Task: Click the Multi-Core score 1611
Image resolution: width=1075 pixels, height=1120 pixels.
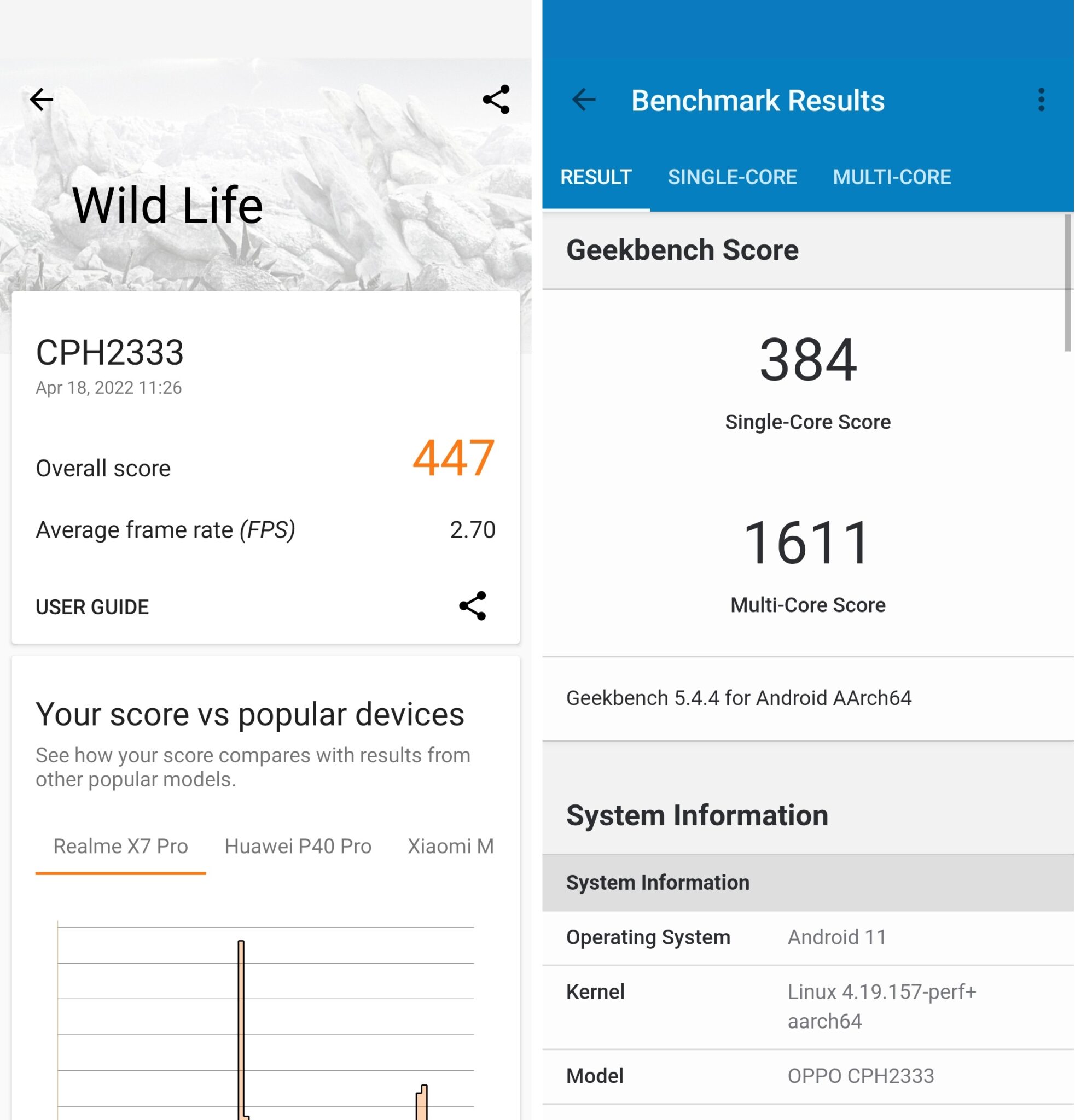Action: tap(806, 543)
